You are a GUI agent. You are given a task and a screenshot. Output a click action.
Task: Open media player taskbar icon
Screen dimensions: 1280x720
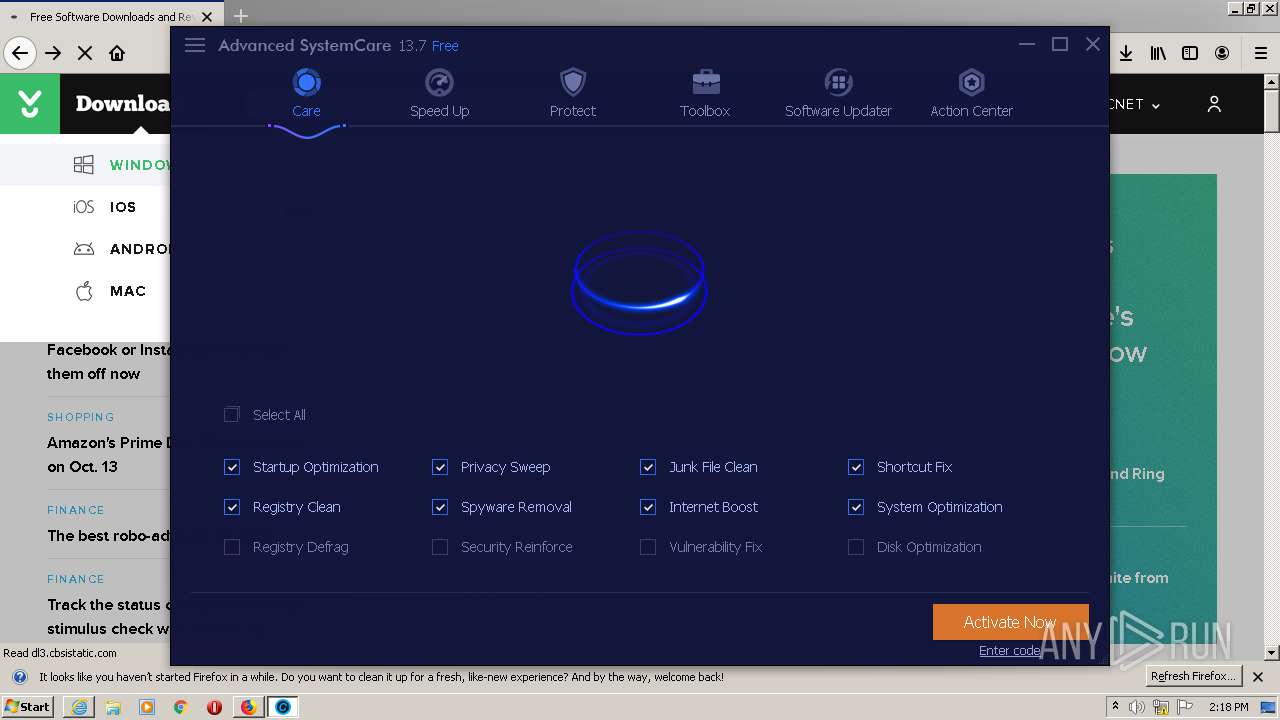tap(147, 707)
